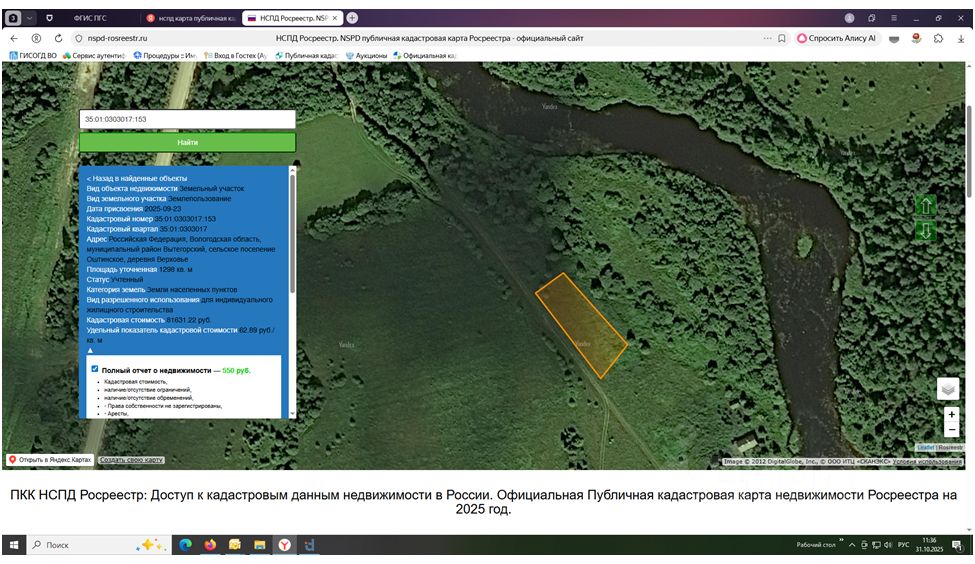Open a new tab with the plus button
This screenshot has width=975, height=564.
click(352, 18)
